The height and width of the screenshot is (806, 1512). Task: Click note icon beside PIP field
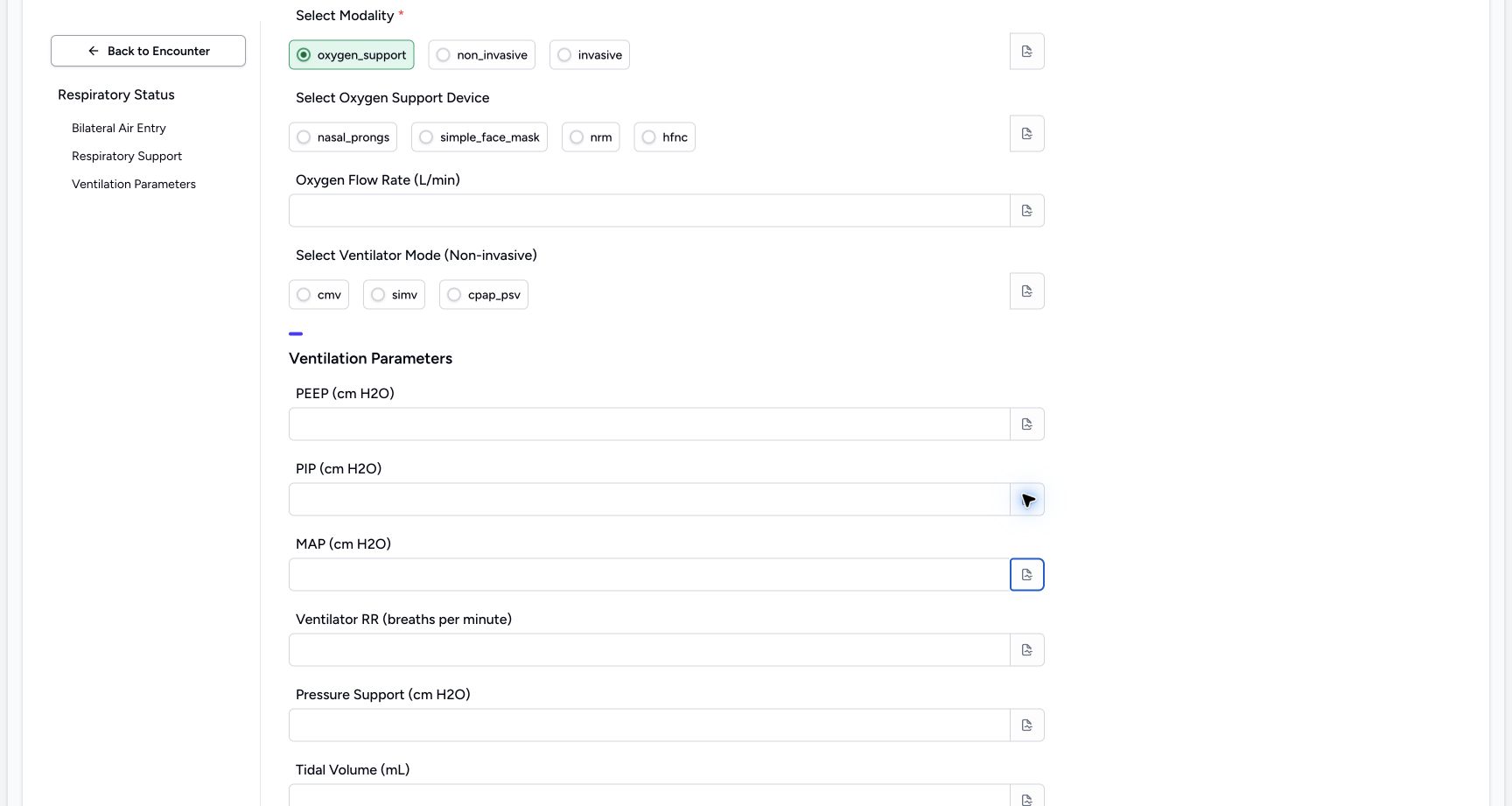pyautogui.click(x=1027, y=500)
